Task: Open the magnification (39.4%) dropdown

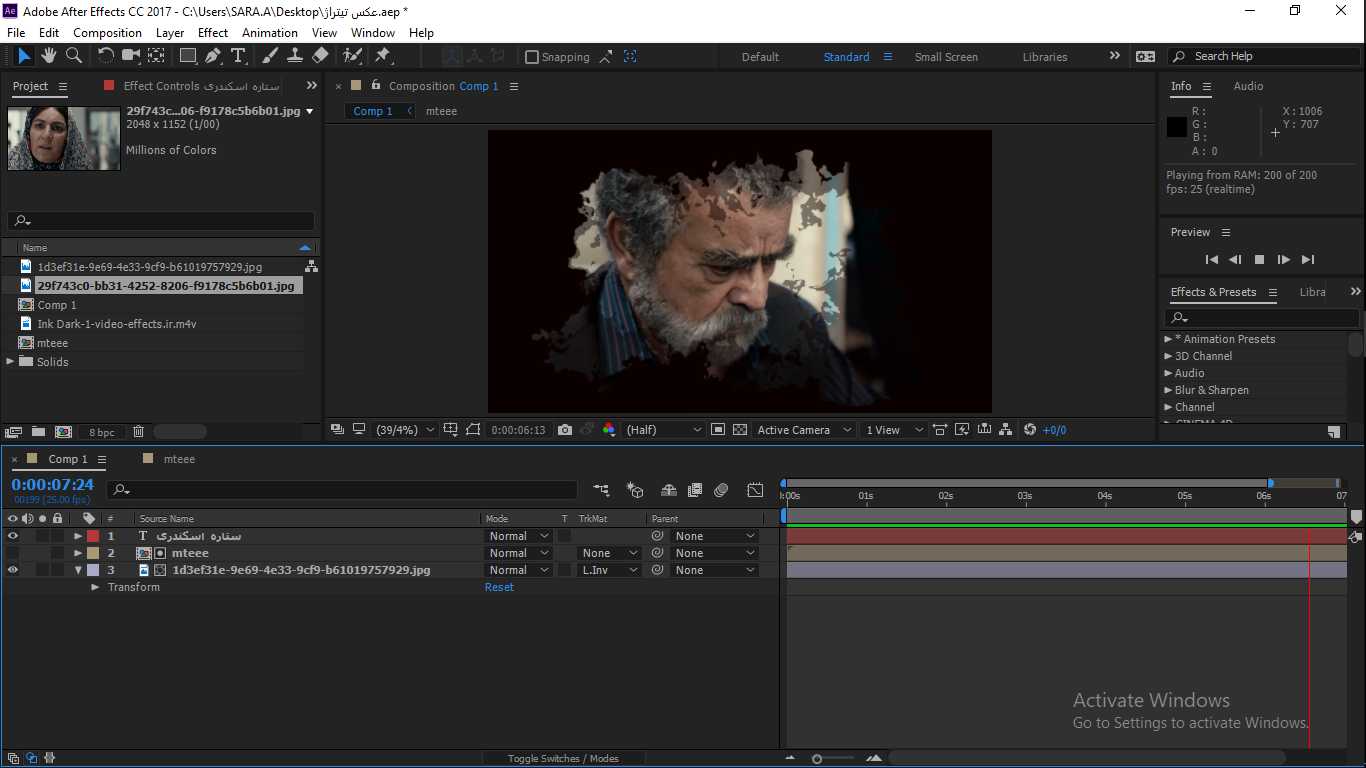Action: click(x=405, y=430)
